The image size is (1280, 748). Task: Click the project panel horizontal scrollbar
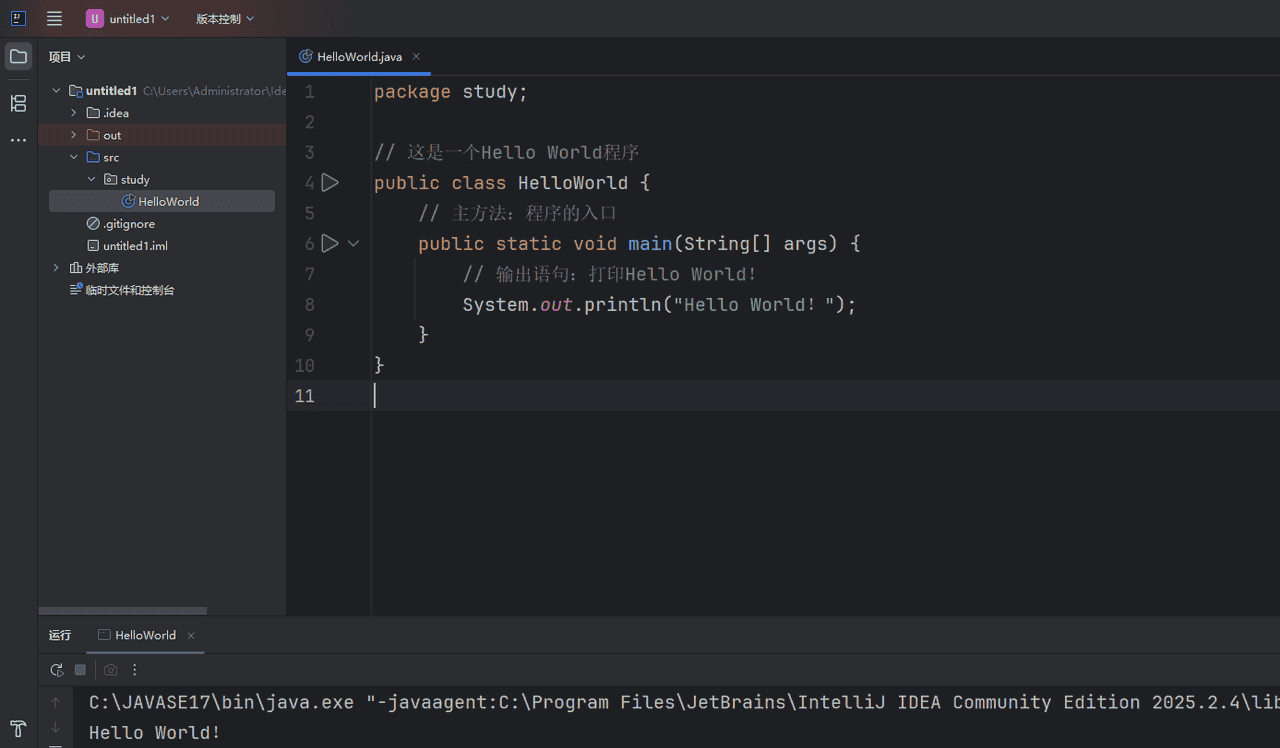tap(122, 610)
